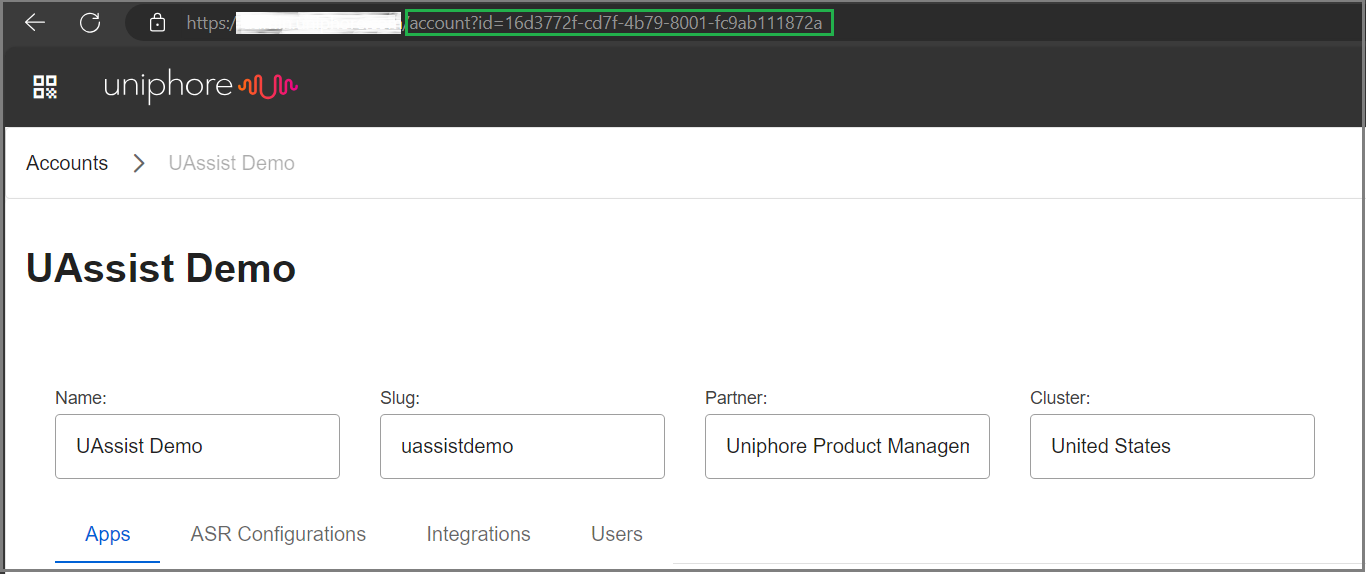Click the padlock site info icon
The width and height of the screenshot is (1366, 574).
click(157, 22)
